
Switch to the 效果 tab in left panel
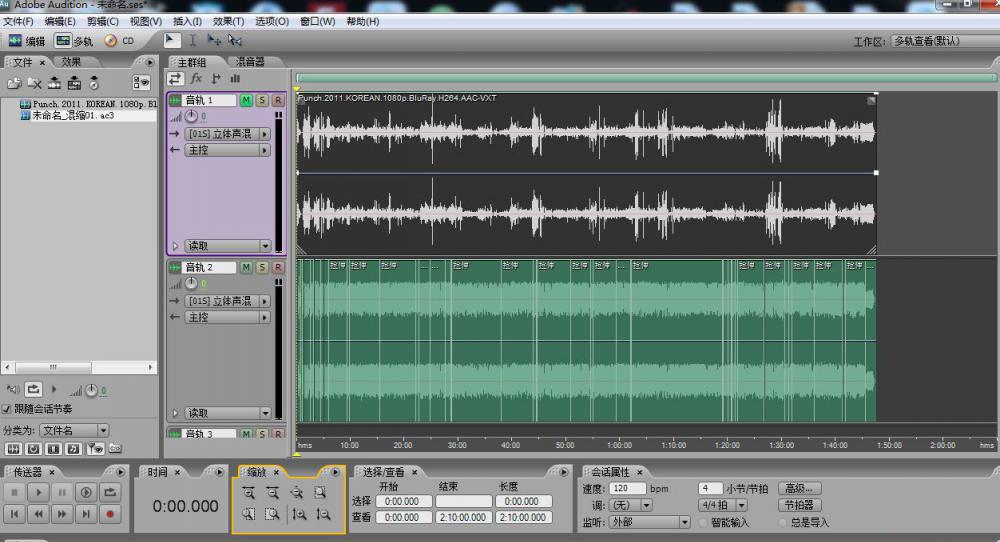click(71, 62)
